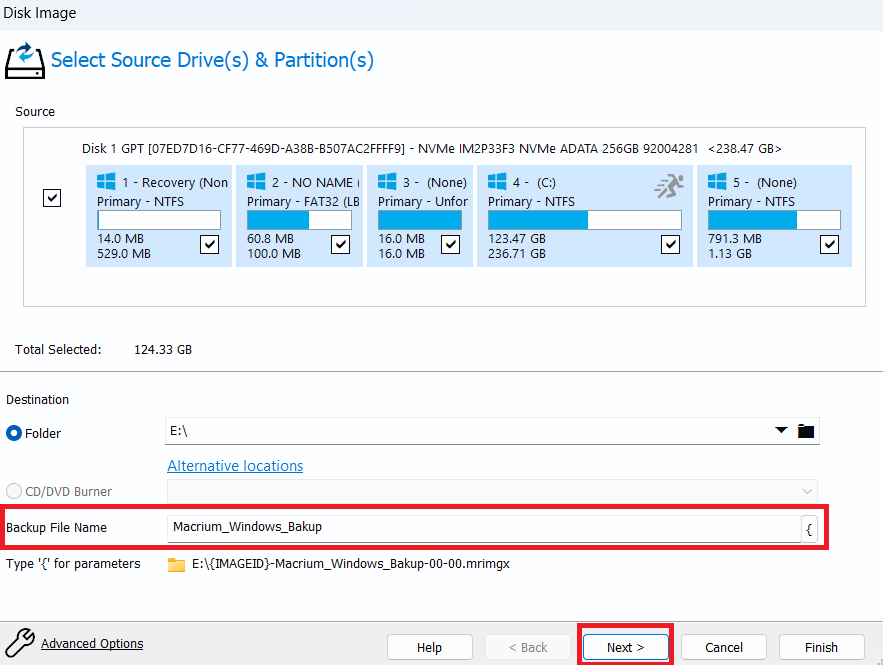Toggle the whole Disk 1 checkbox
The image size is (883, 665).
[x=52, y=198]
